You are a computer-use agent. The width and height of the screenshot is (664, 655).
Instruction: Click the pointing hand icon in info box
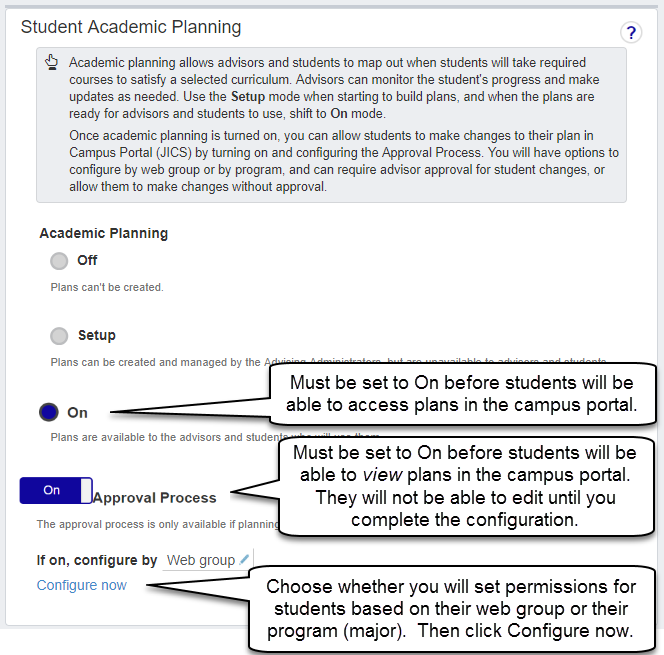tap(52, 64)
